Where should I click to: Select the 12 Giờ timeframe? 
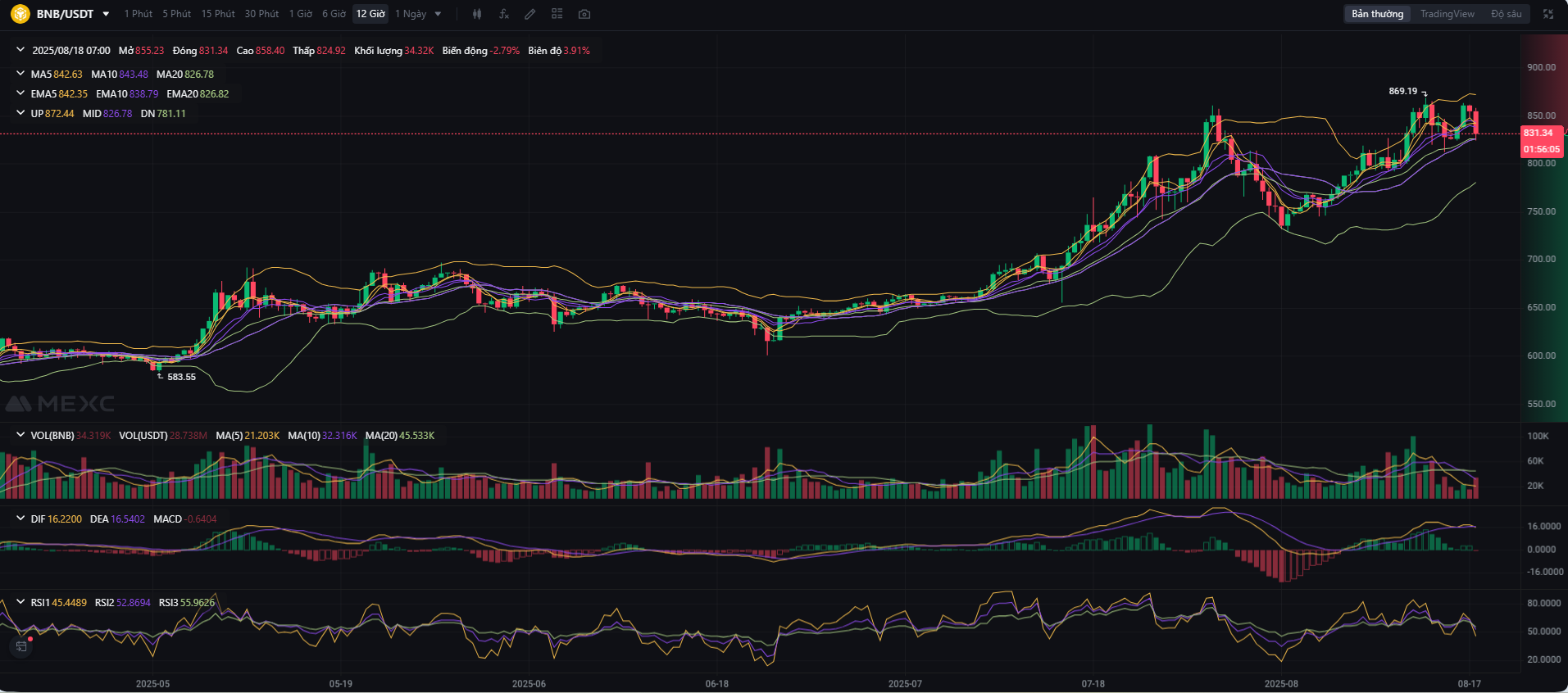coord(370,14)
